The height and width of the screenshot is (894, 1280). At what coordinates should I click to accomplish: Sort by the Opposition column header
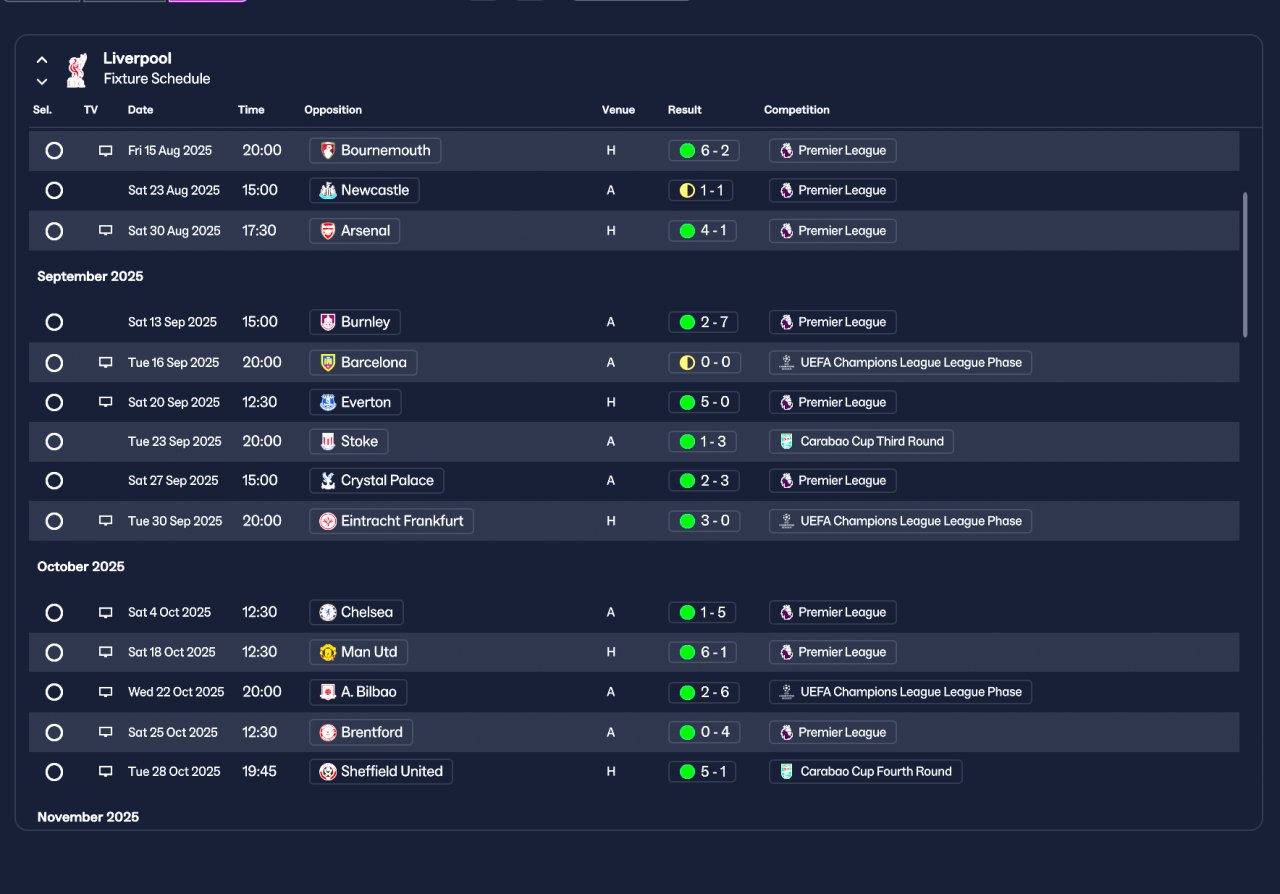(x=333, y=110)
